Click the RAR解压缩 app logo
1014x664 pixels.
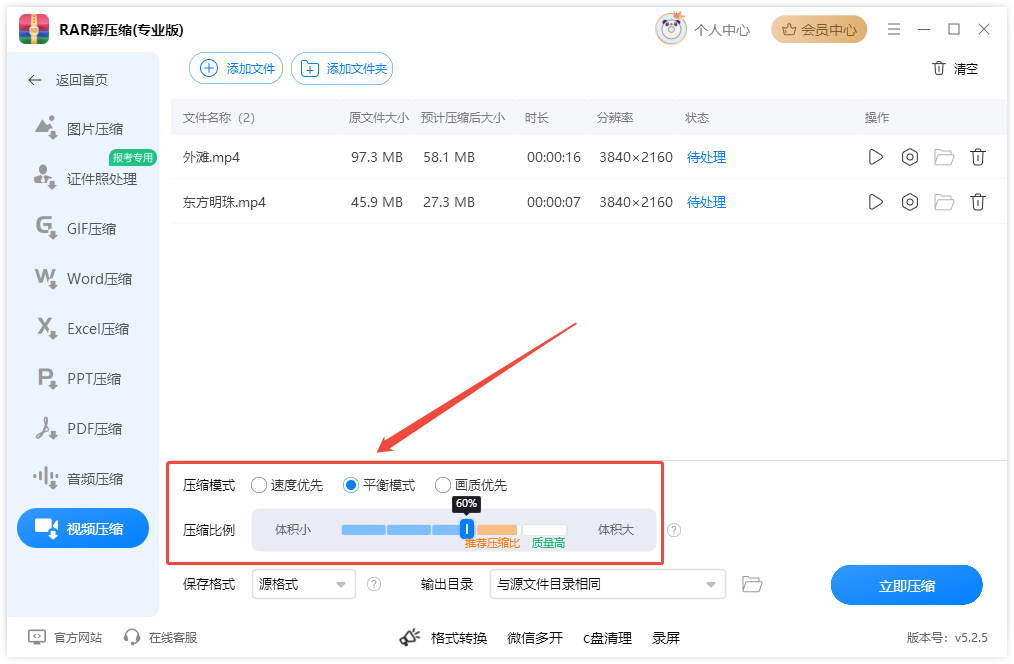34,29
